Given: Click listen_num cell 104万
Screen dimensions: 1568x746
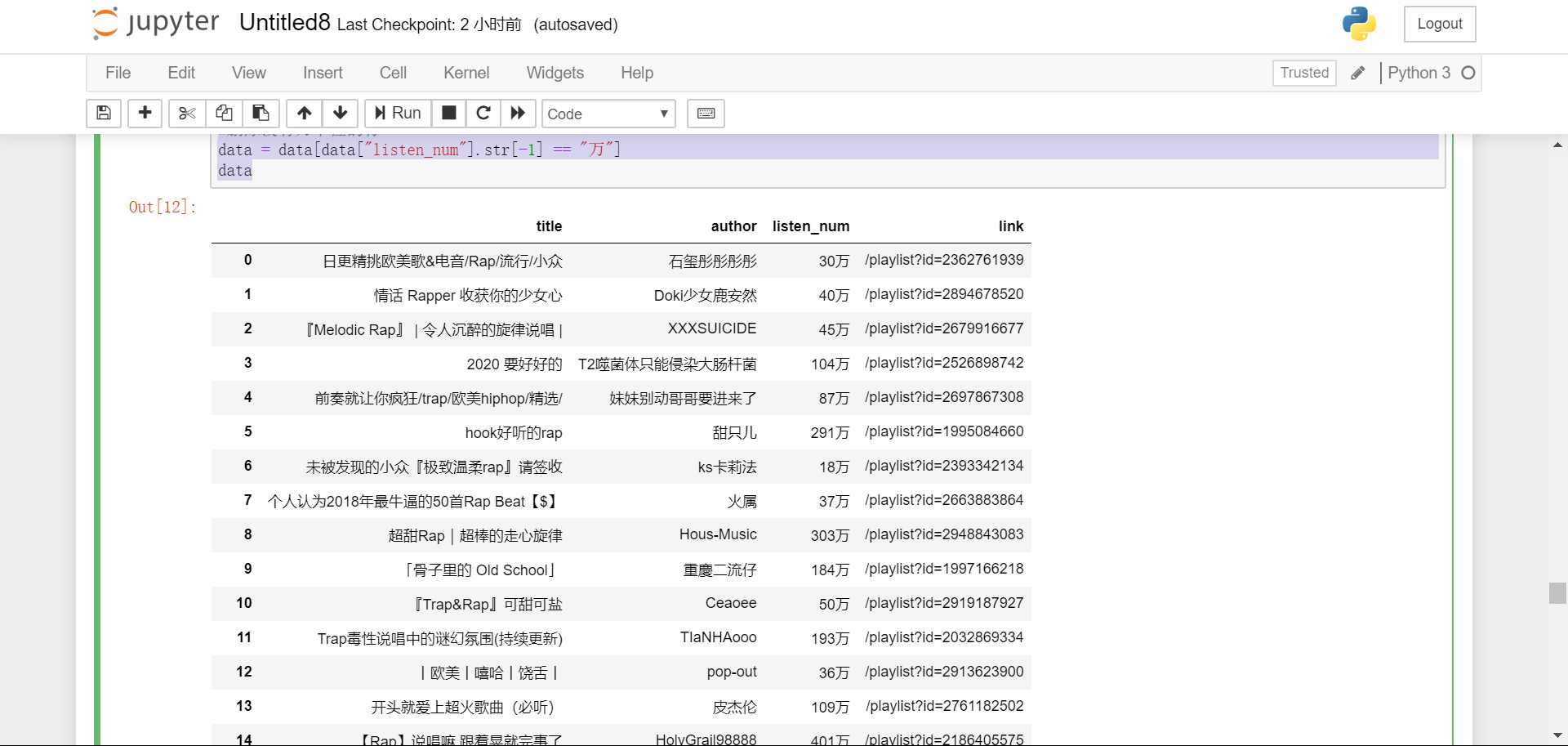Looking at the screenshot, I should [830, 364].
